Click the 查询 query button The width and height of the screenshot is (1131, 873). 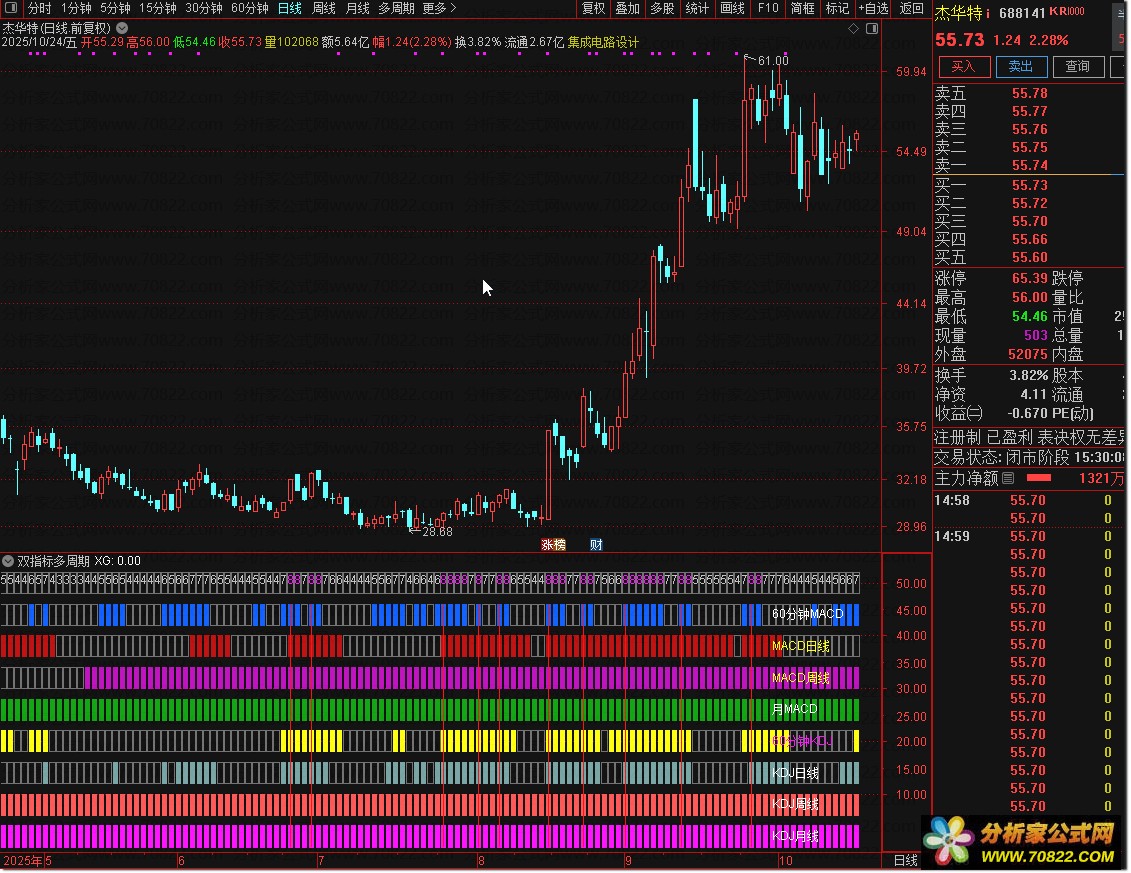tap(1078, 66)
